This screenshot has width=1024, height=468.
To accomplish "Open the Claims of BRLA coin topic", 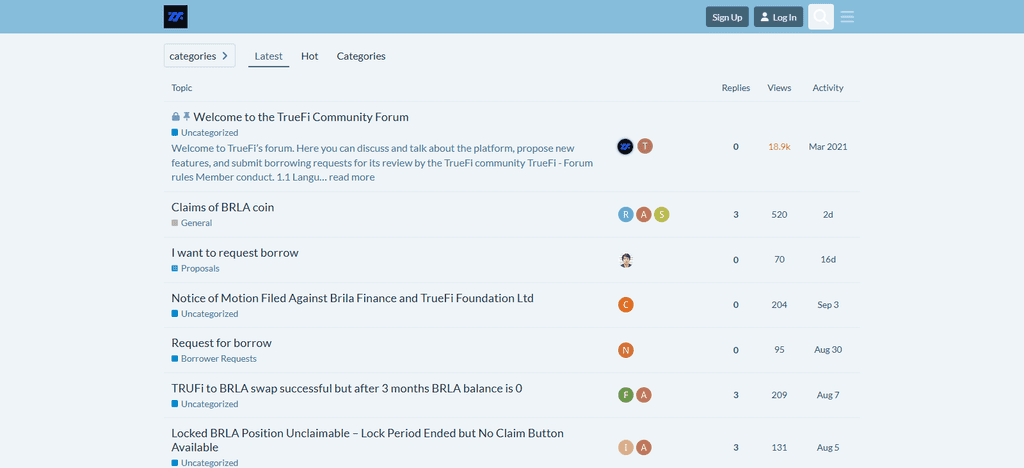I will pos(223,208).
